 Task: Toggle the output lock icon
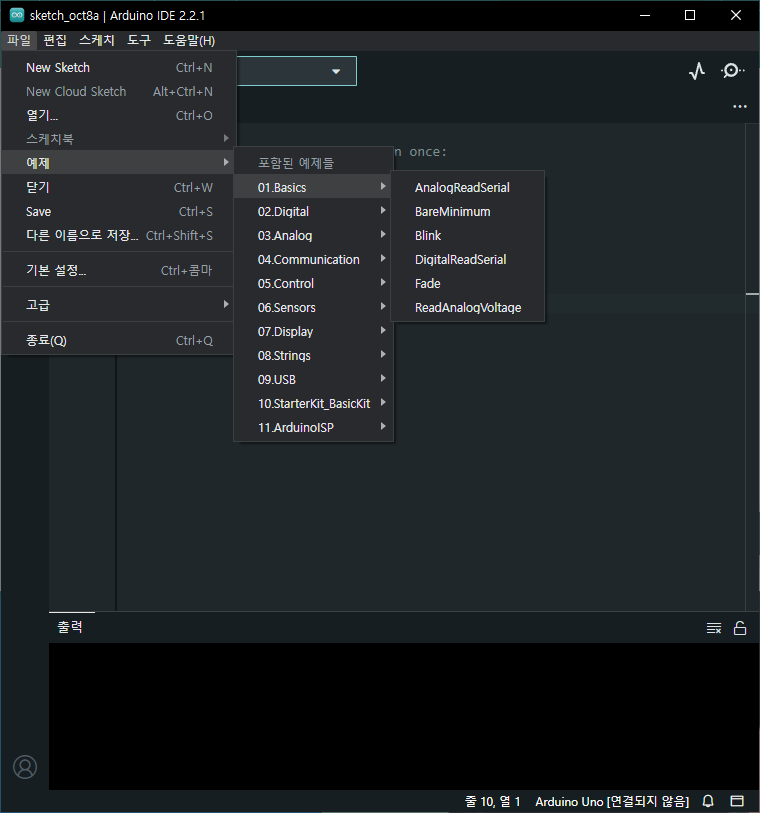pyautogui.click(x=740, y=628)
